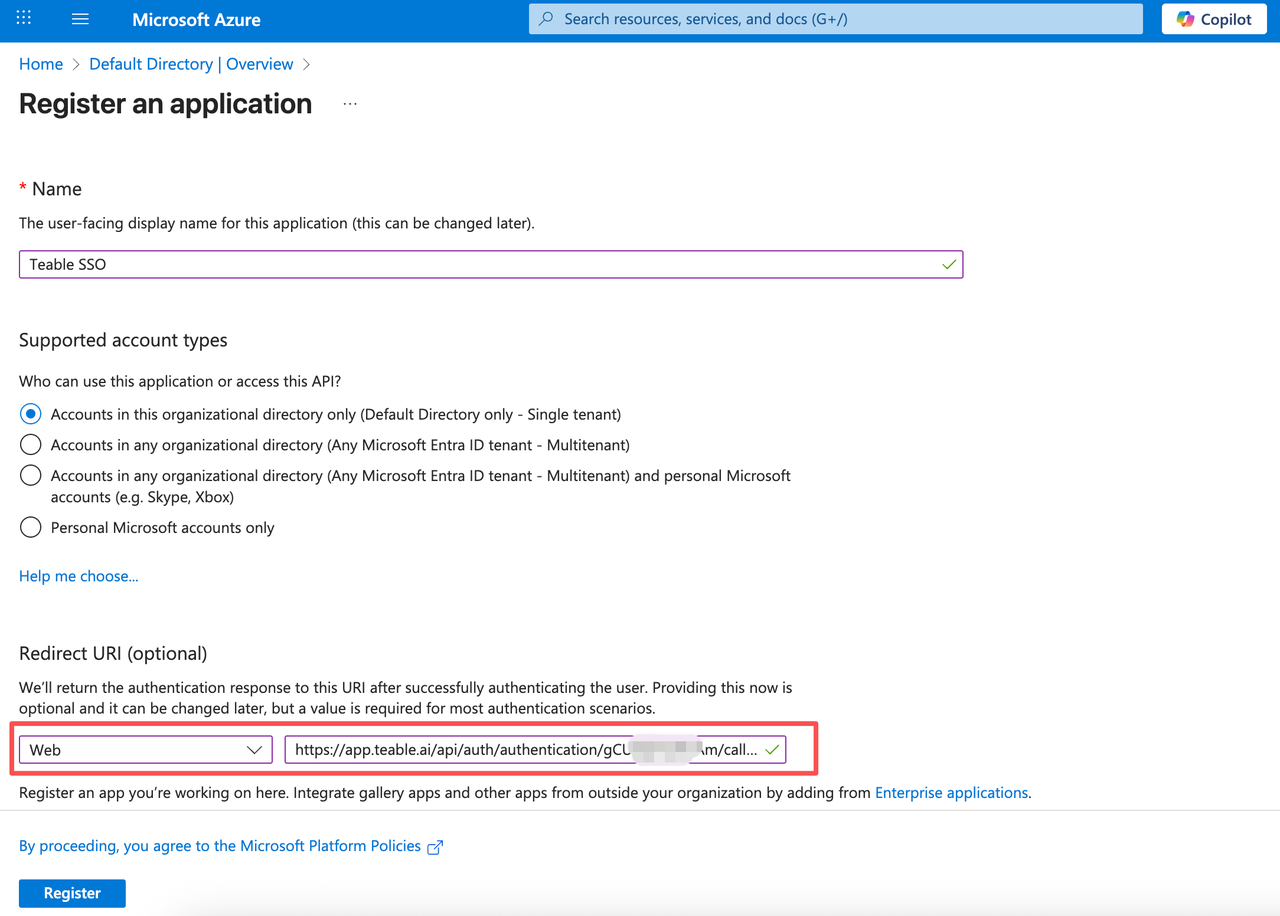
Task: Click external link icon after Platform Policies
Action: click(435, 847)
